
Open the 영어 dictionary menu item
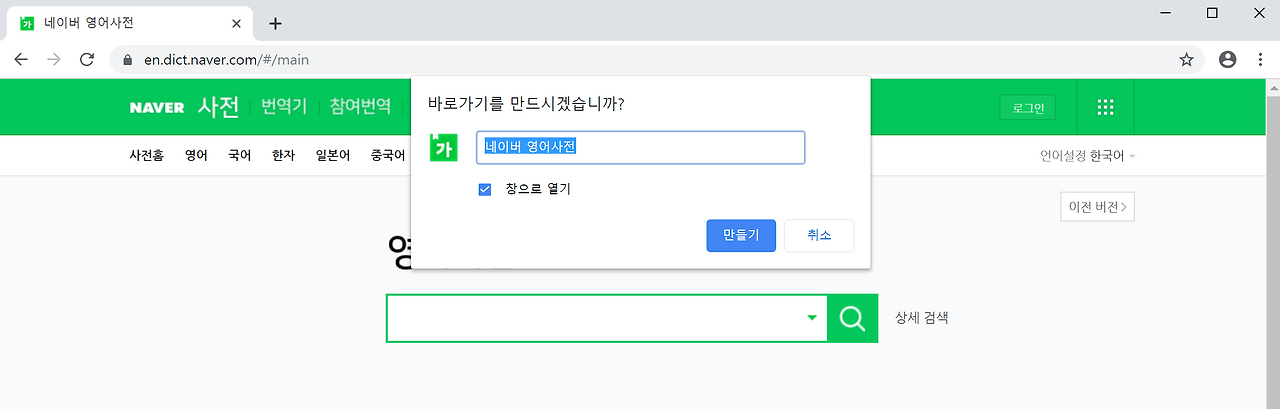click(196, 156)
